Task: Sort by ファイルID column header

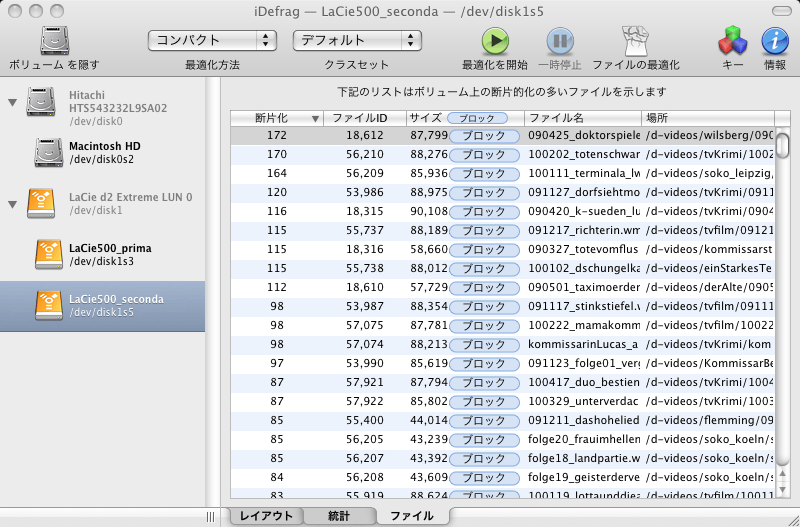Action: pos(365,118)
